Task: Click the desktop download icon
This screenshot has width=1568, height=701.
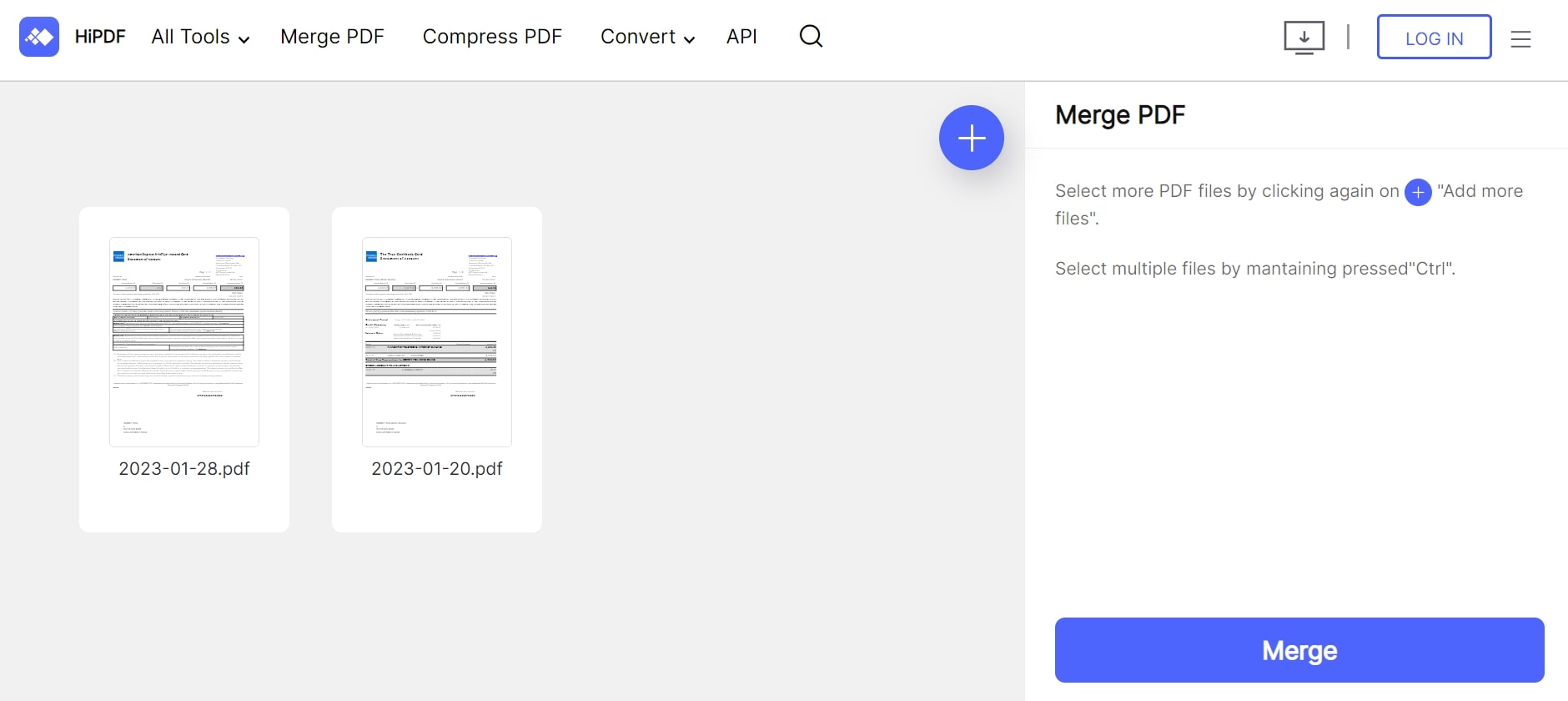Action: click(1304, 38)
